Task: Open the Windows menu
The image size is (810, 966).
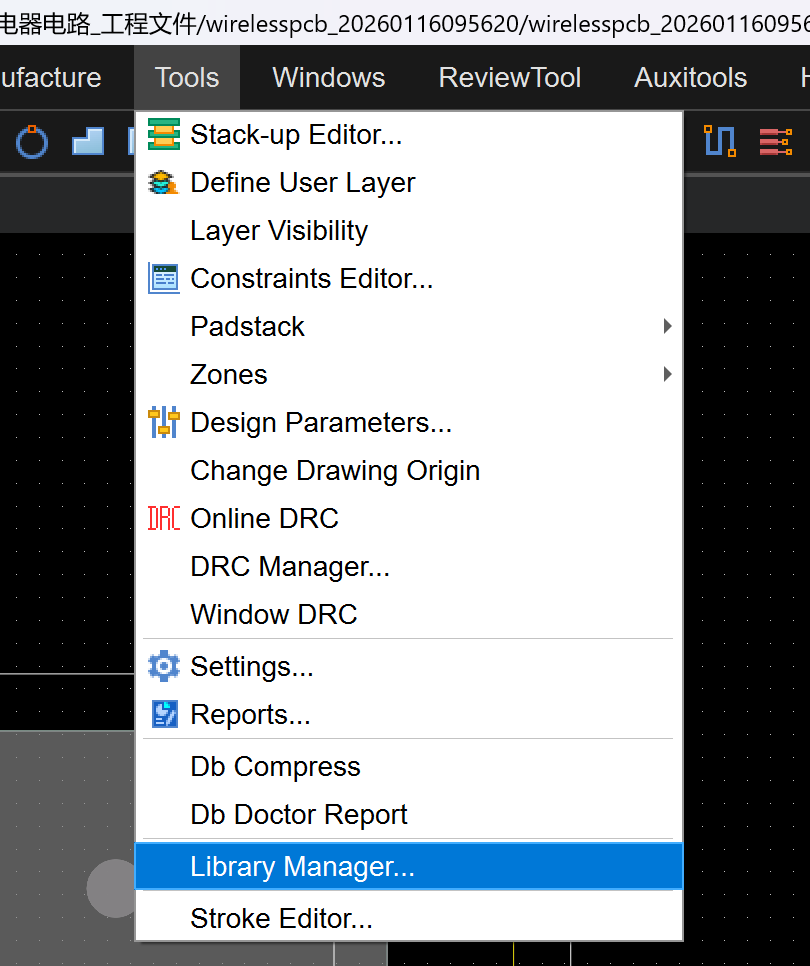Action: click(328, 78)
